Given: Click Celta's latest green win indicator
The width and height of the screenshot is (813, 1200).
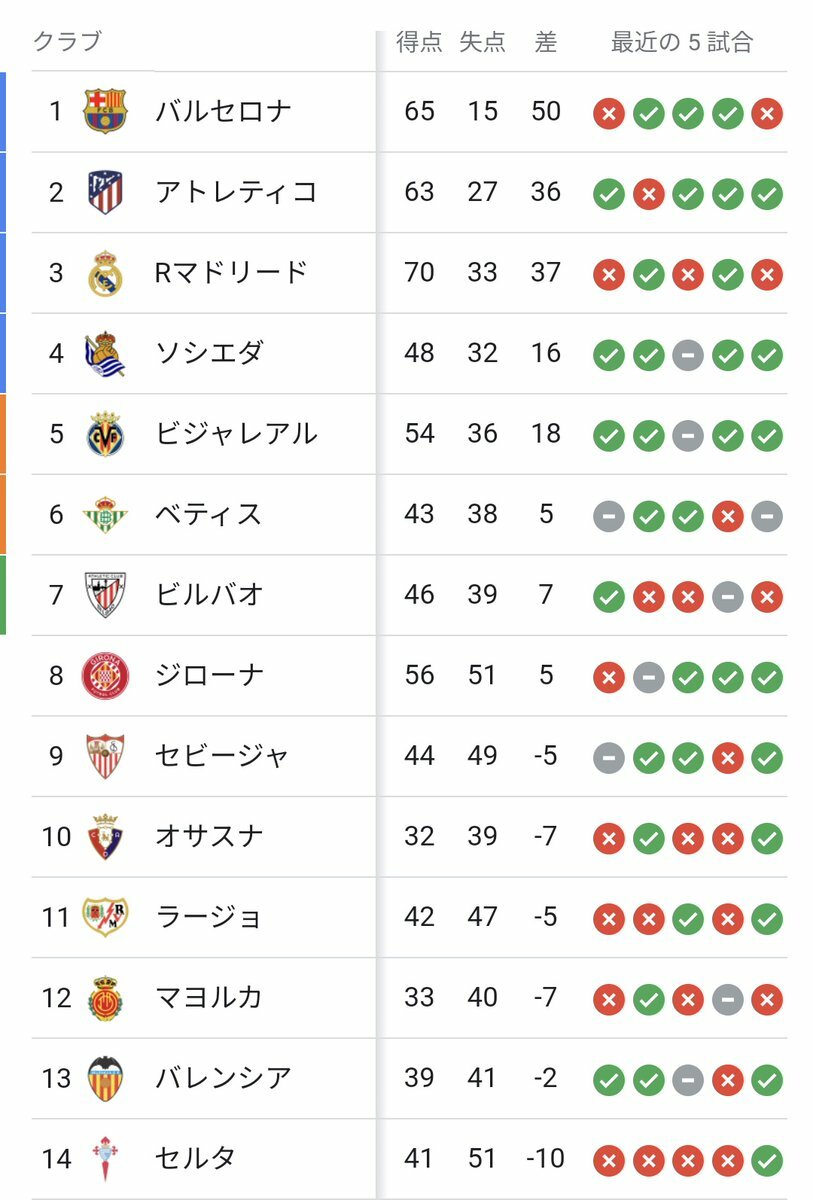Looking at the screenshot, I should pyautogui.click(x=767, y=1161).
